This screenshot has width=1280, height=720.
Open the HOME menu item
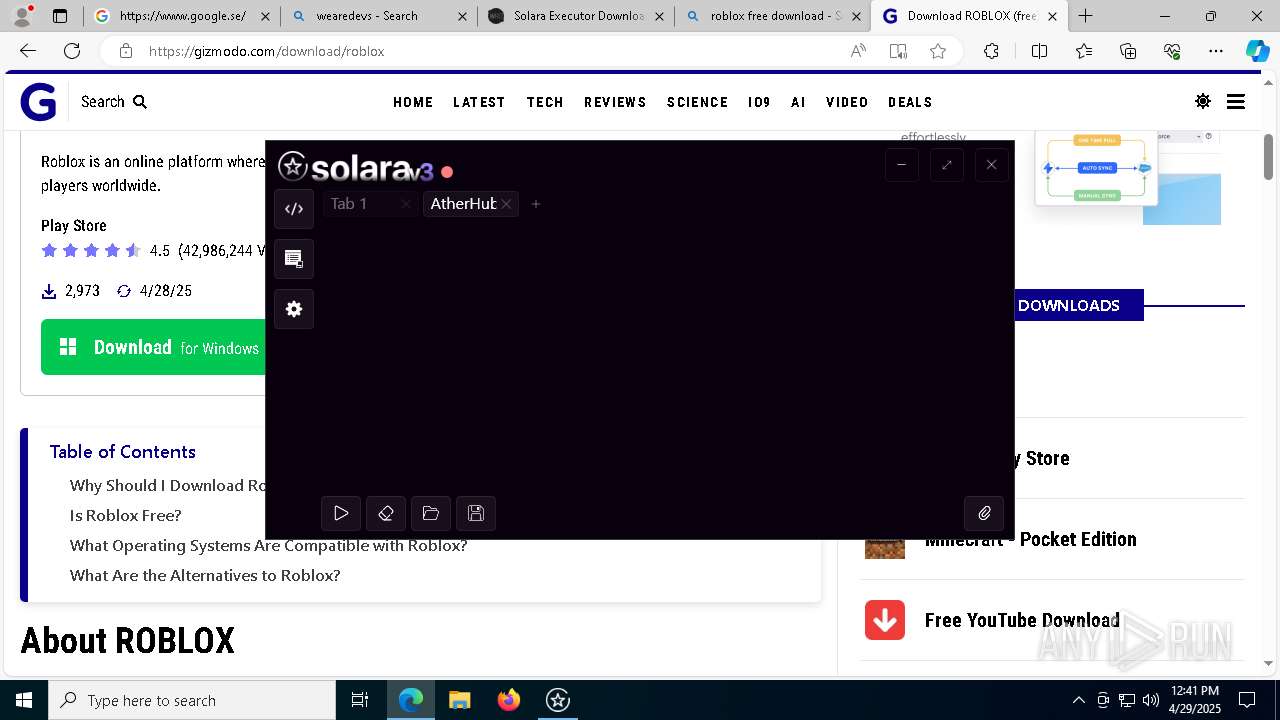point(413,102)
